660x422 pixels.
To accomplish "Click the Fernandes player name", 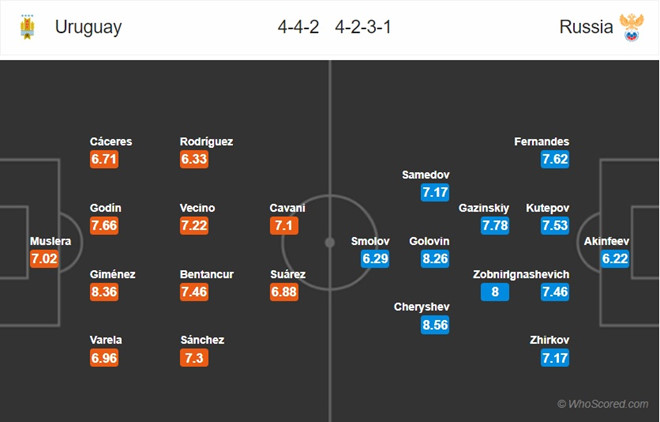I will tap(542, 142).
